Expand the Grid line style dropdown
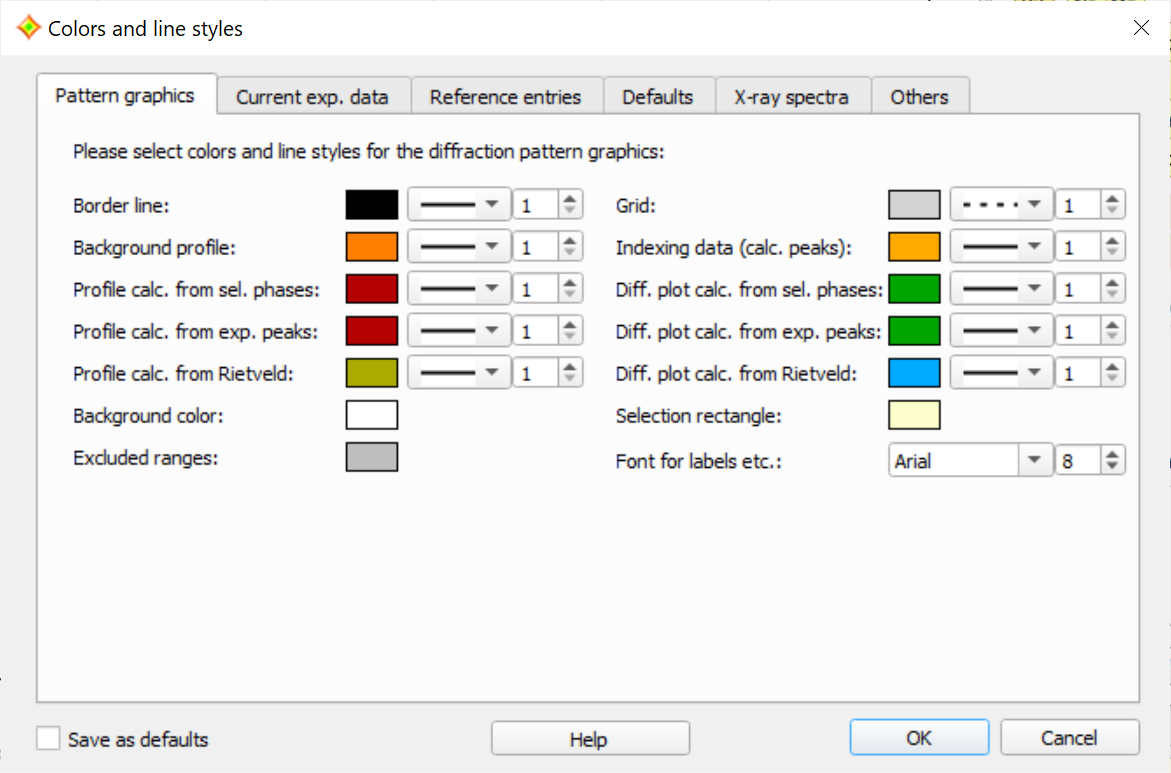This screenshot has height=773, width=1171. pyautogui.click(x=1001, y=205)
